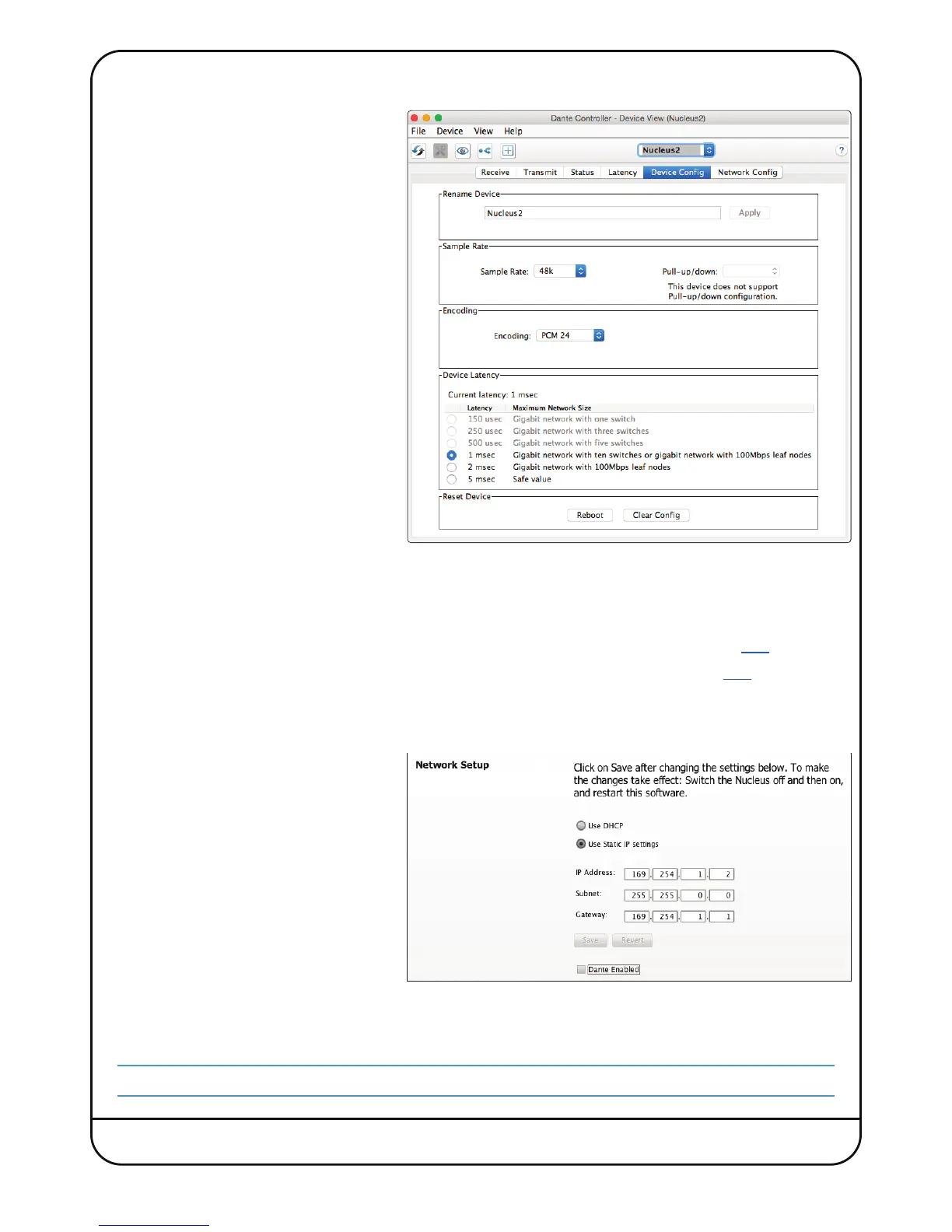This screenshot has height=1232, width=952.
Task: Click the Apply button for Rename Device
Action: 750,213
